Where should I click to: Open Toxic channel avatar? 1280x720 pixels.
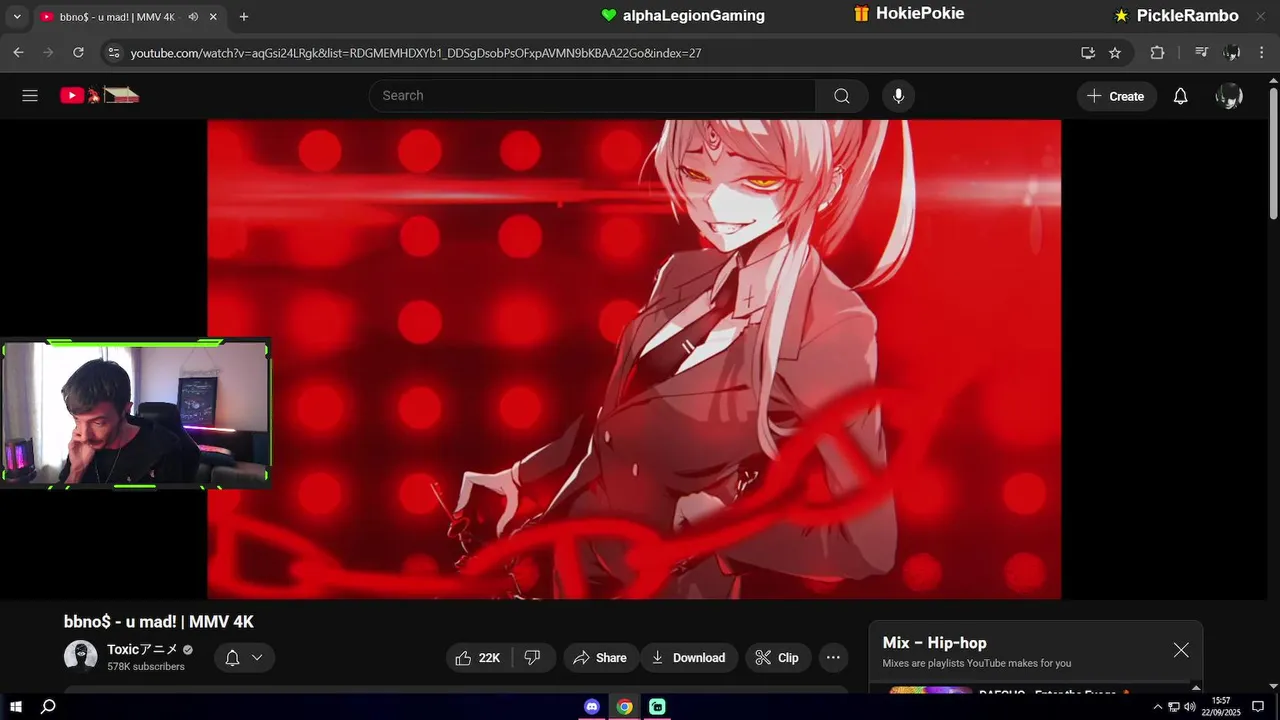[x=80, y=657]
